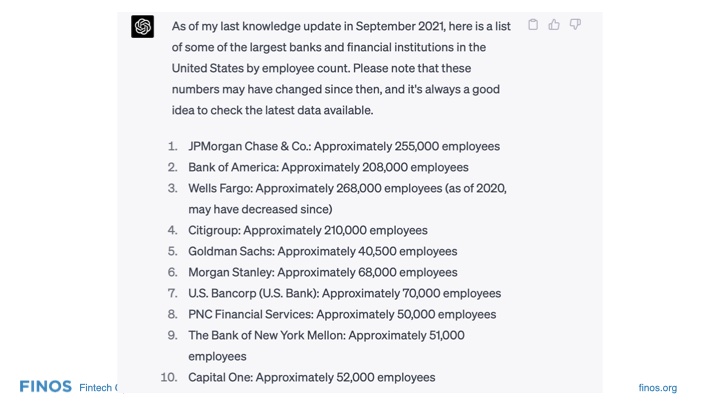The image size is (720, 405).
Task: Select the JPMorgan Chase & Co. list entry
Action: 344,146
